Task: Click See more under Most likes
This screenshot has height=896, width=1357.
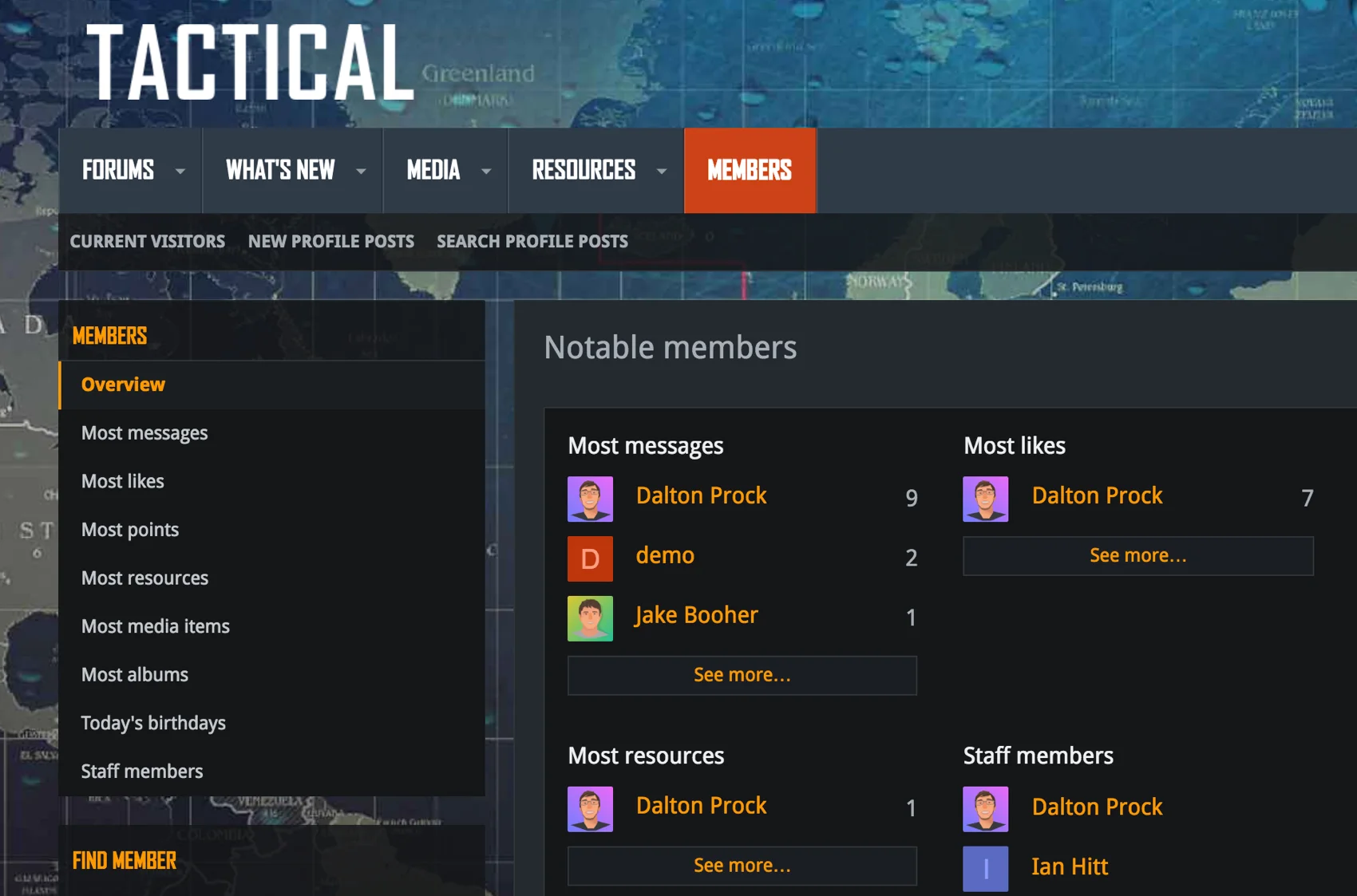Action: coord(1137,555)
